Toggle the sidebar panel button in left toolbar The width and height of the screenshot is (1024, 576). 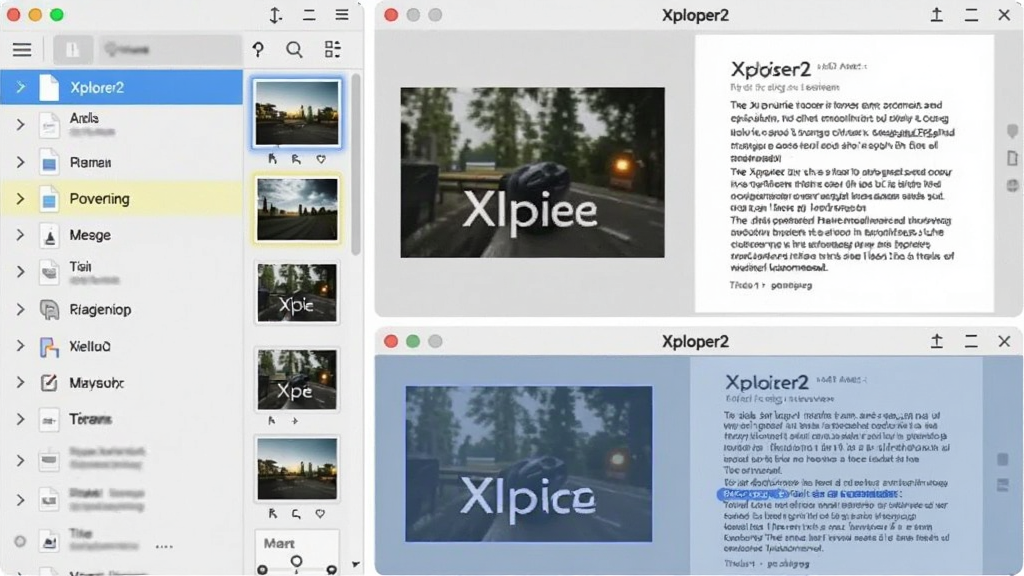72,50
